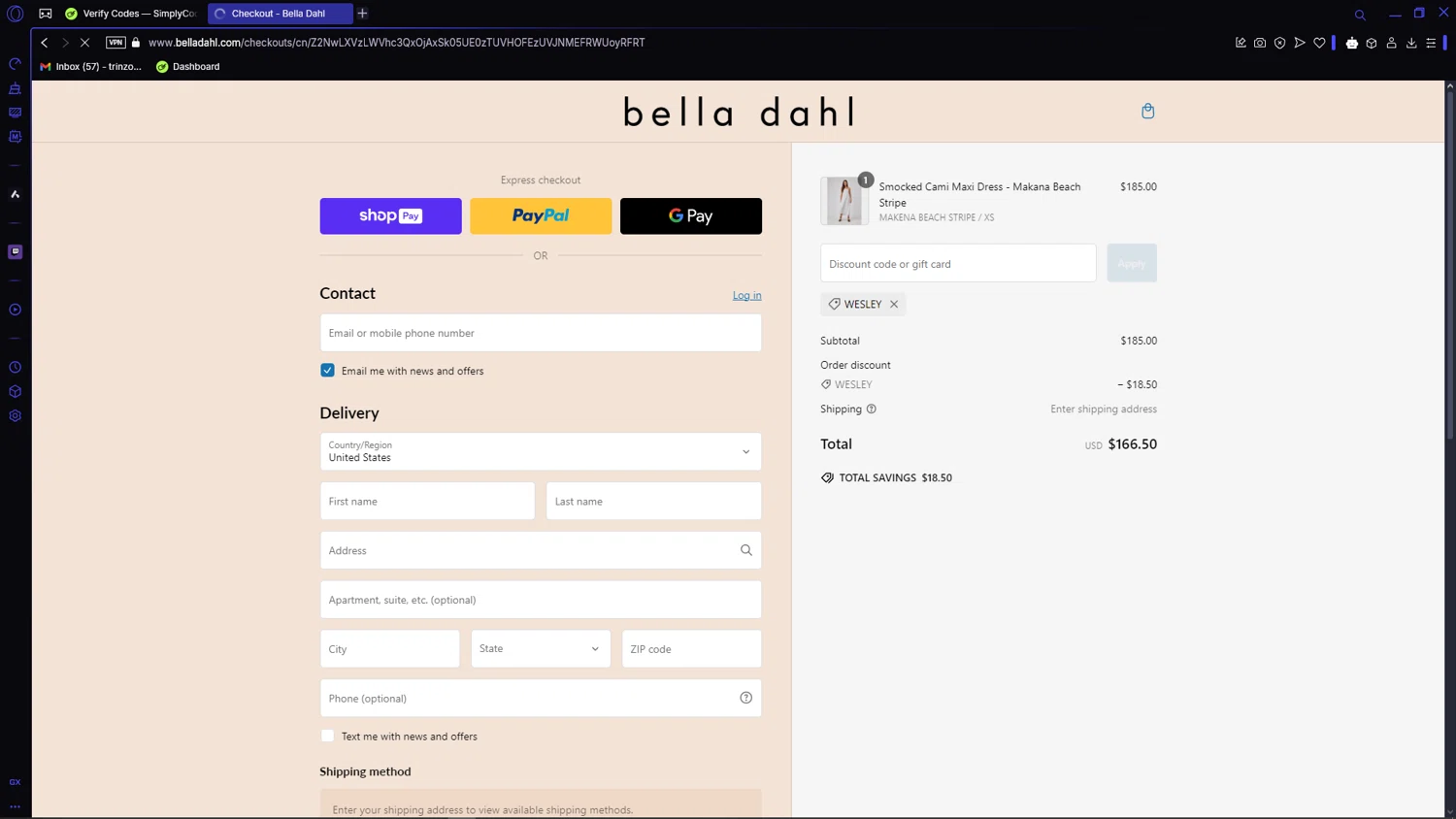Stop loading the page
The image size is (1456, 819).
84,43
